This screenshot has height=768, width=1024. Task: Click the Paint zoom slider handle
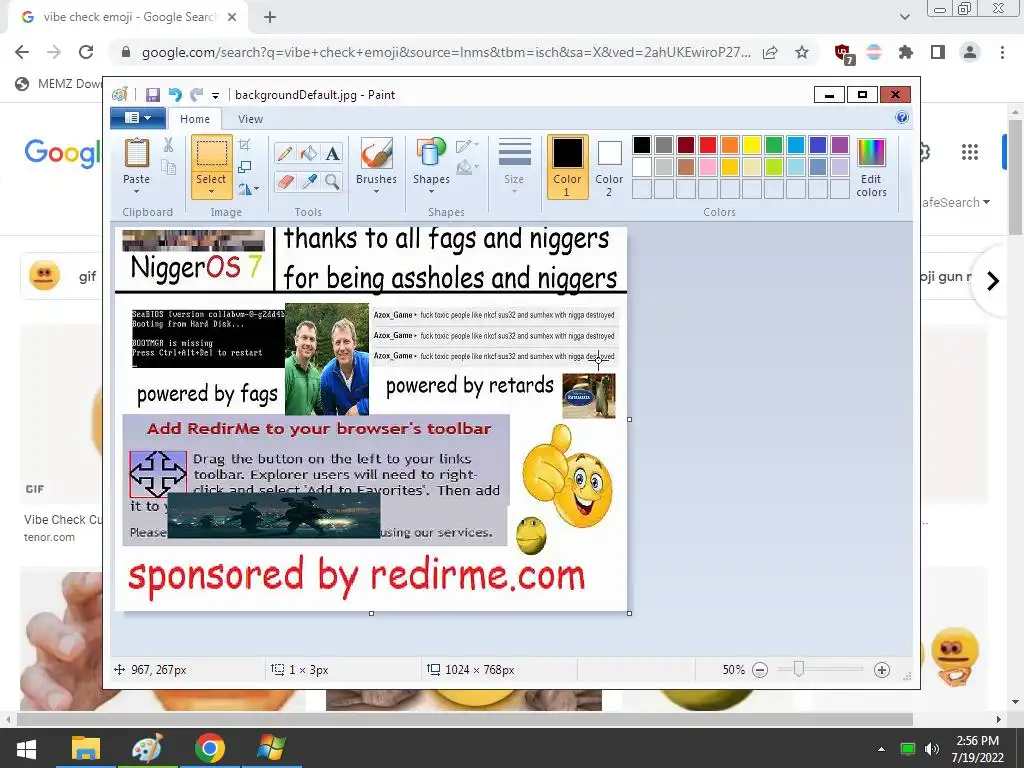pyautogui.click(x=798, y=669)
